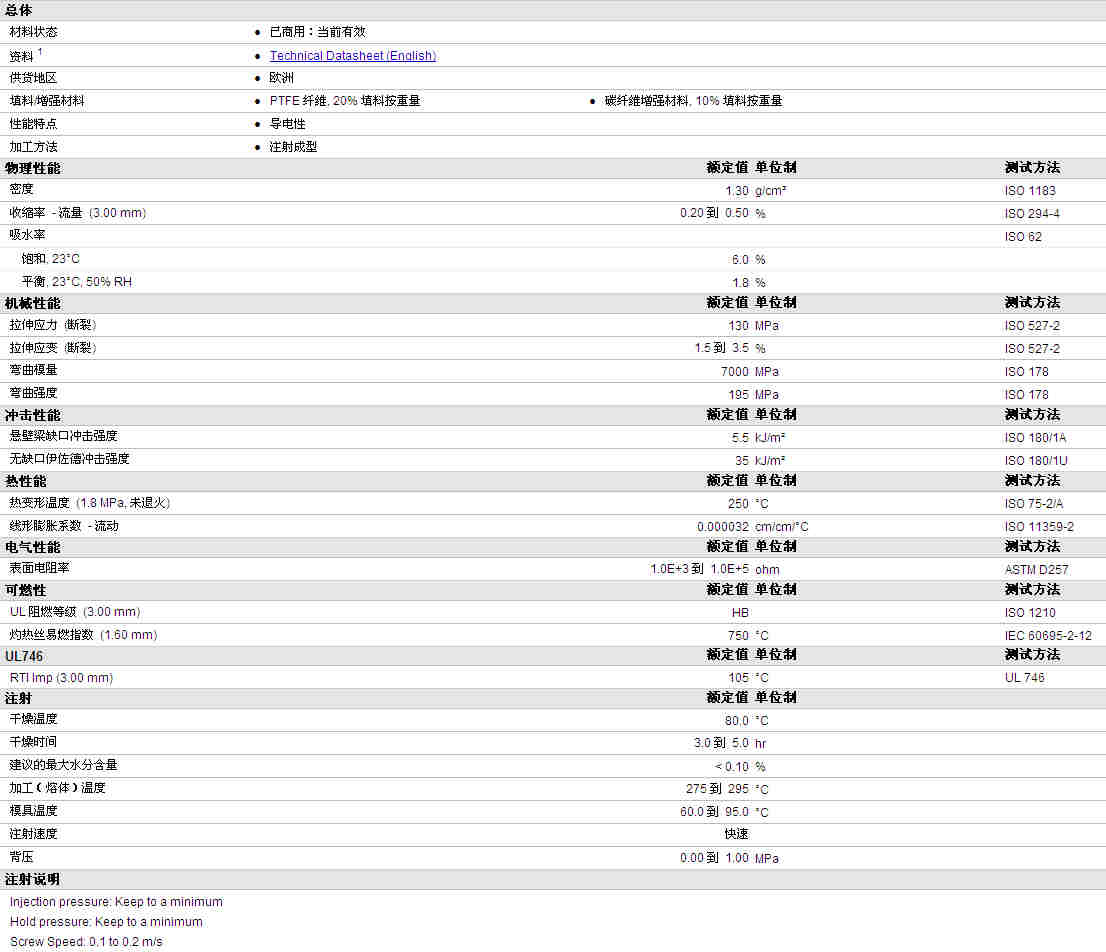Click the 加工（熔体）温度 row label
Screen dimensions: 1106x952
coord(57,788)
